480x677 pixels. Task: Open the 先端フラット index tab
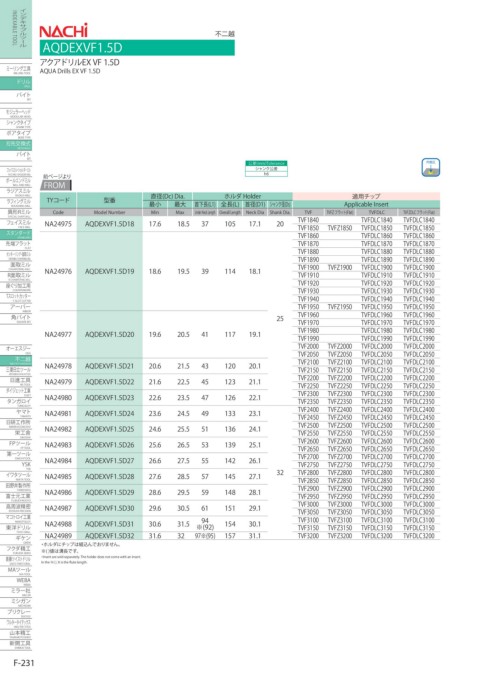tap(16, 244)
